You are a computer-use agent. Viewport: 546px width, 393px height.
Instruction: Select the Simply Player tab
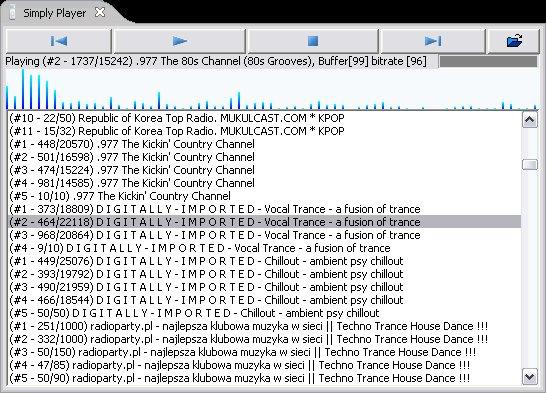(54, 13)
